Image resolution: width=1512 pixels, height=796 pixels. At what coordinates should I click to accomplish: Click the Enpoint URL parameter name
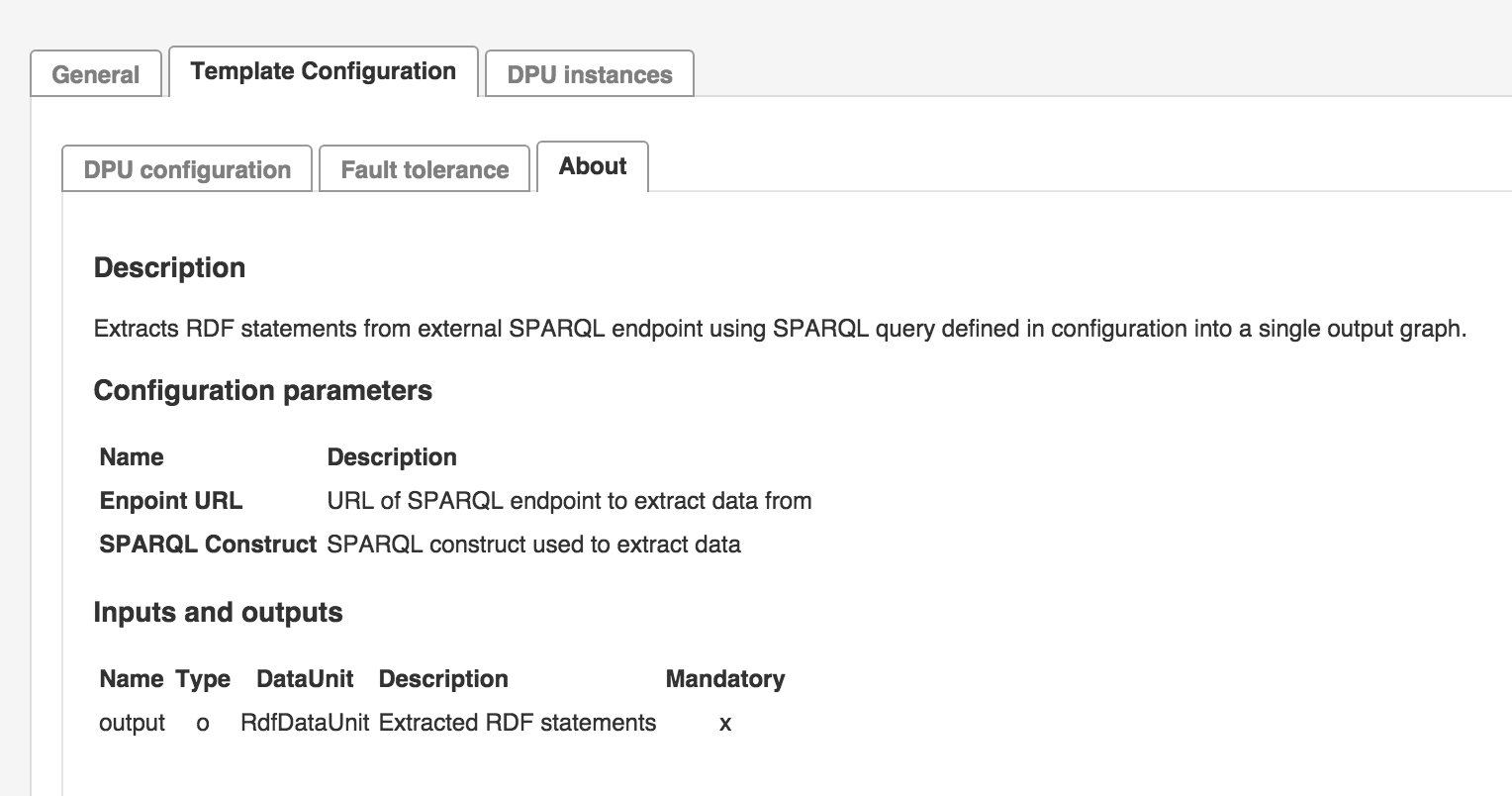(170, 500)
